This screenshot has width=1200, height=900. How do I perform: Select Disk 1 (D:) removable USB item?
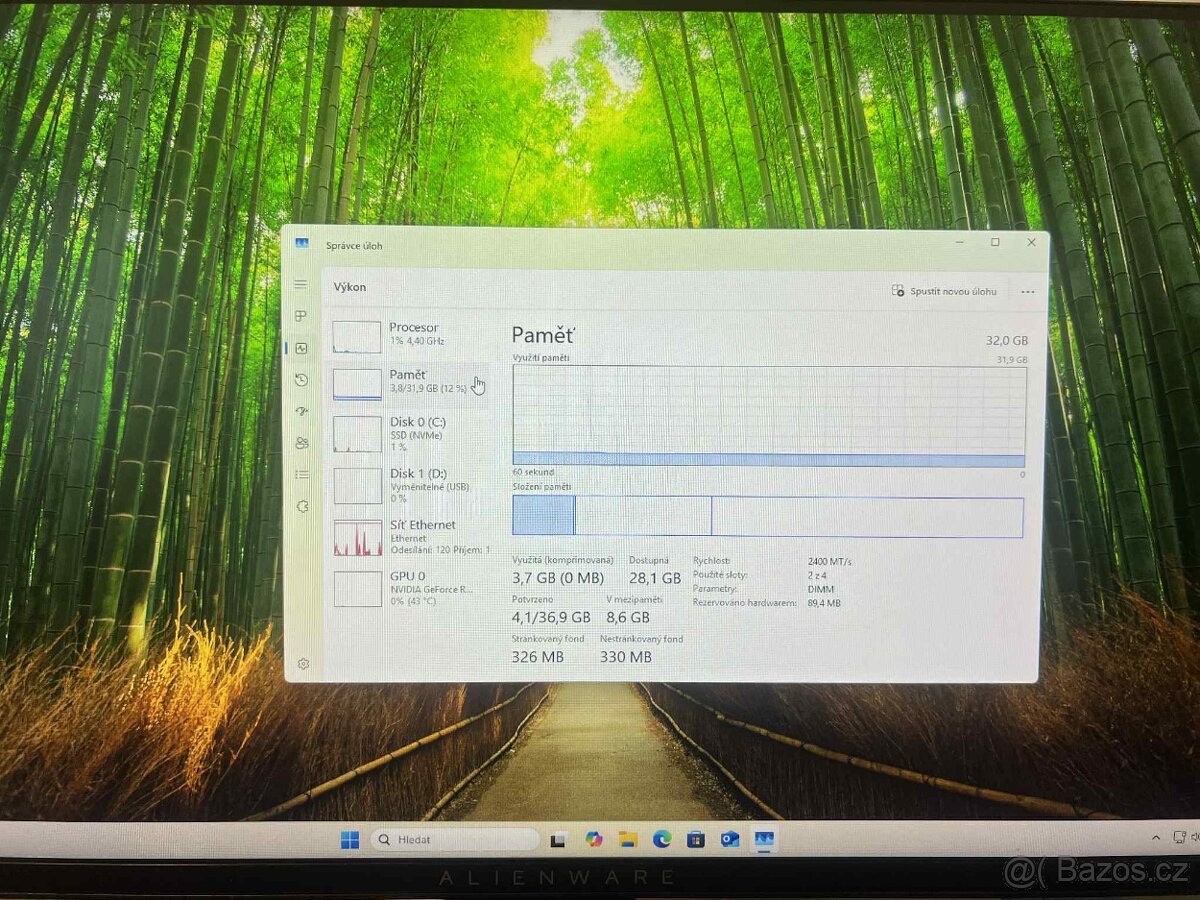(410, 485)
